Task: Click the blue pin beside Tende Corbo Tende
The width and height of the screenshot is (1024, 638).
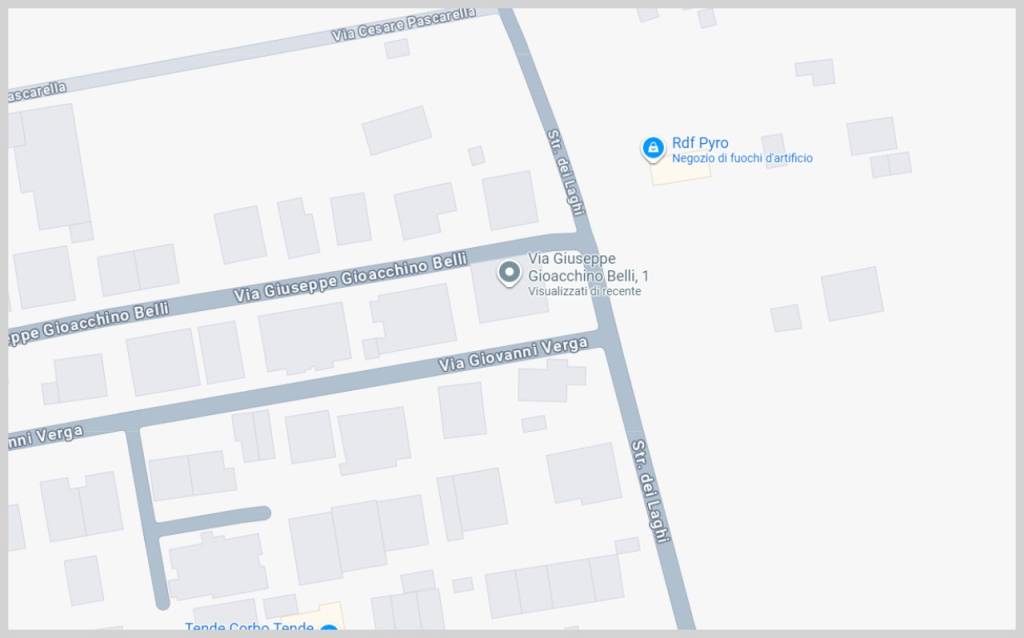Action: click(330, 630)
